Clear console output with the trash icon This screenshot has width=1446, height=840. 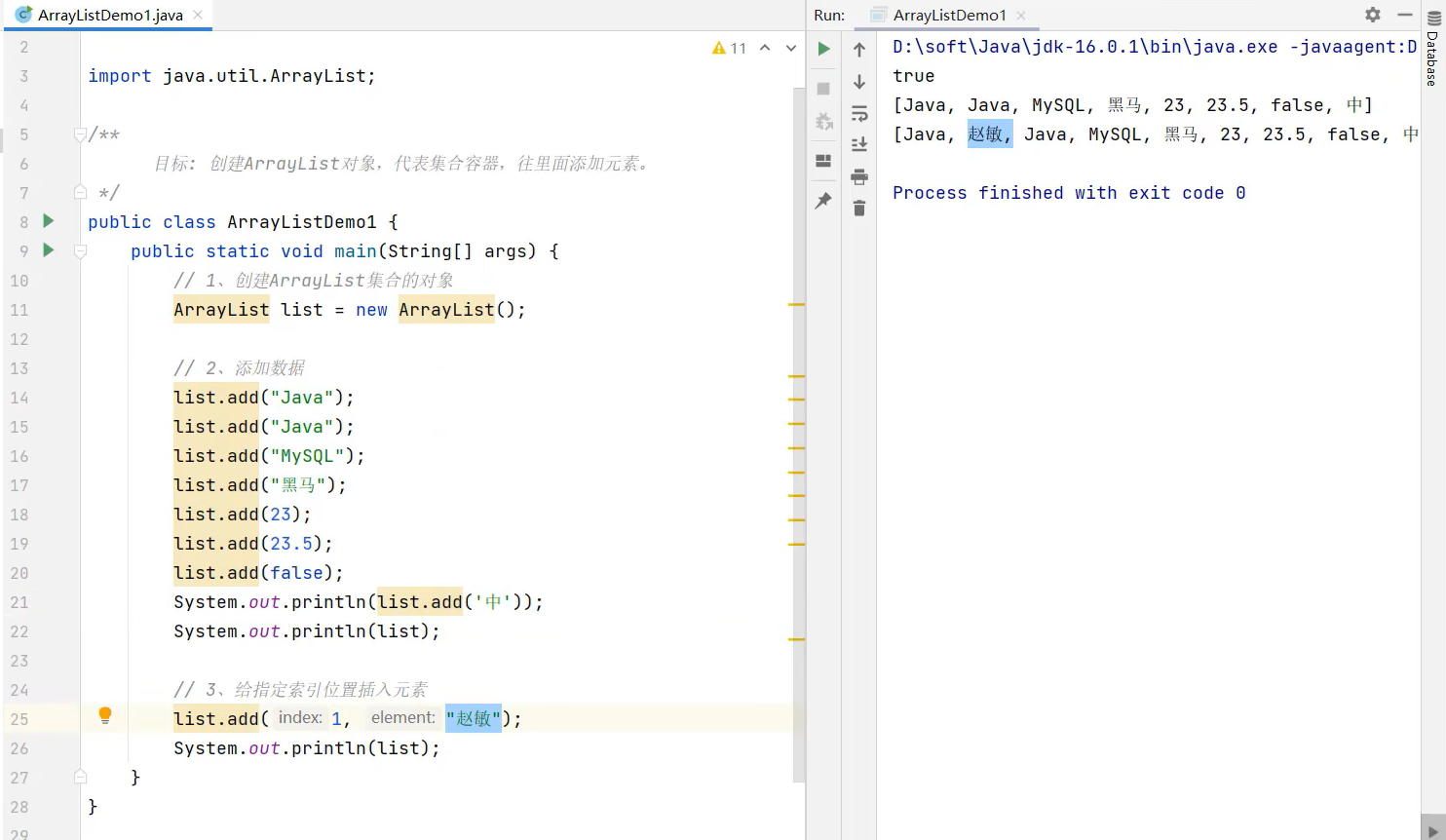(x=859, y=209)
